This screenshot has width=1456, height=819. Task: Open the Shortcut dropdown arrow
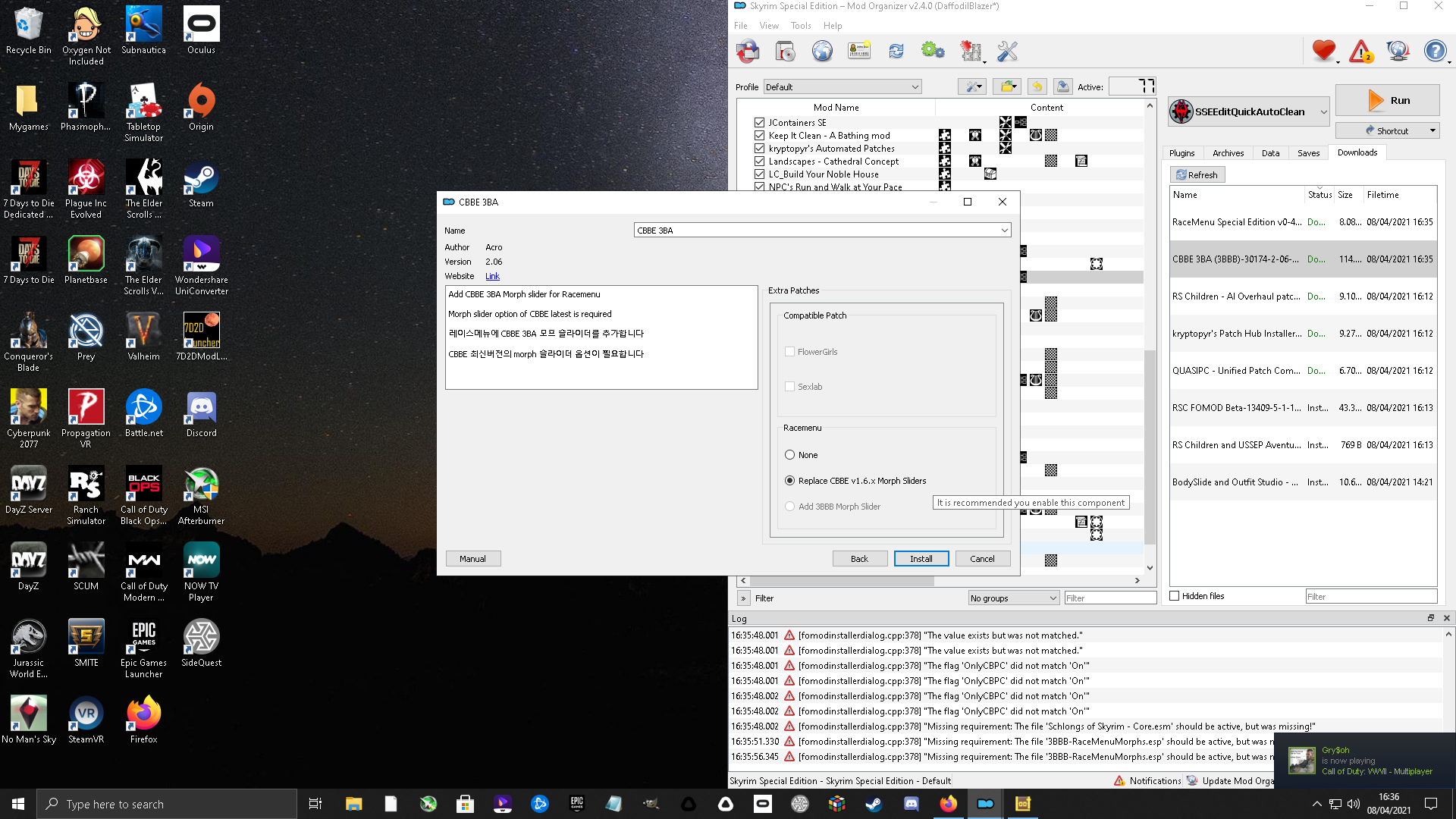pyautogui.click(x=1432, y=130)
